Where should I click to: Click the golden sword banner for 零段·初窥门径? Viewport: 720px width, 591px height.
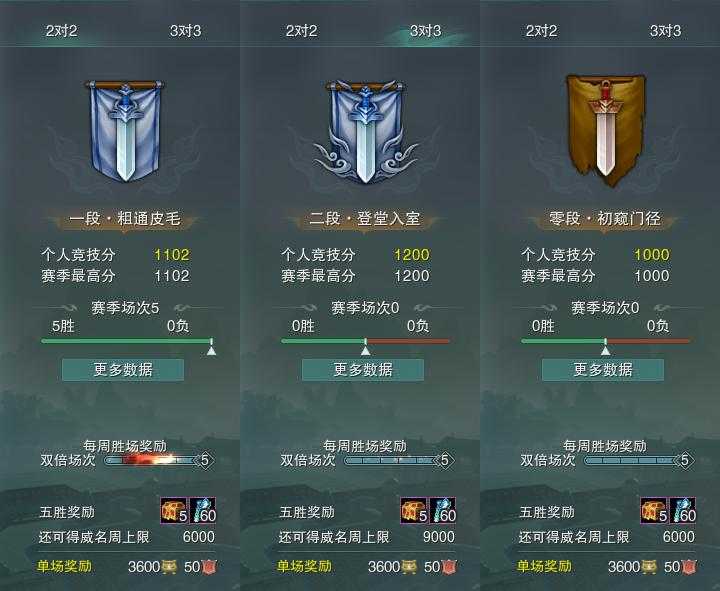click(x=606, y=130)
